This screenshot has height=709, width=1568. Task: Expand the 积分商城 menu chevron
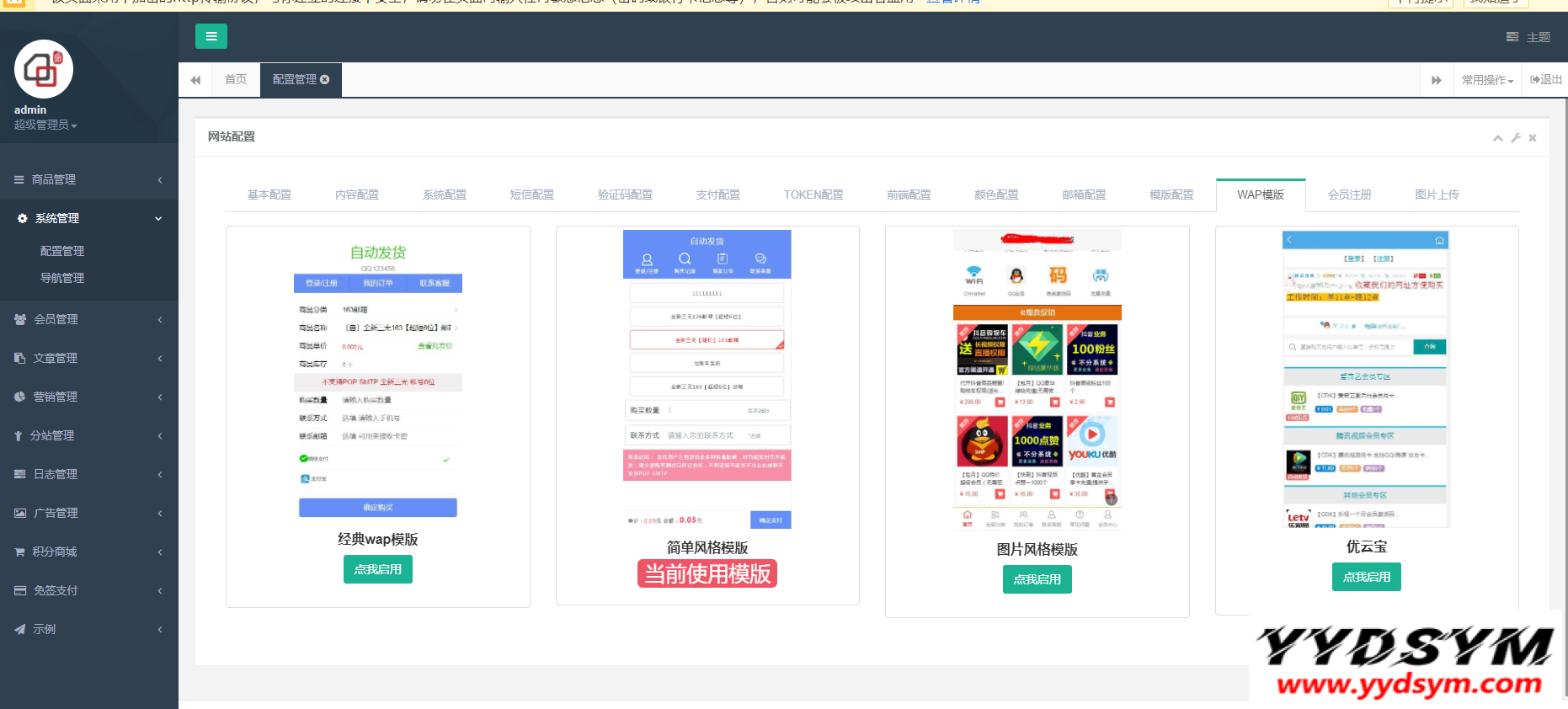tap(160, 552)
